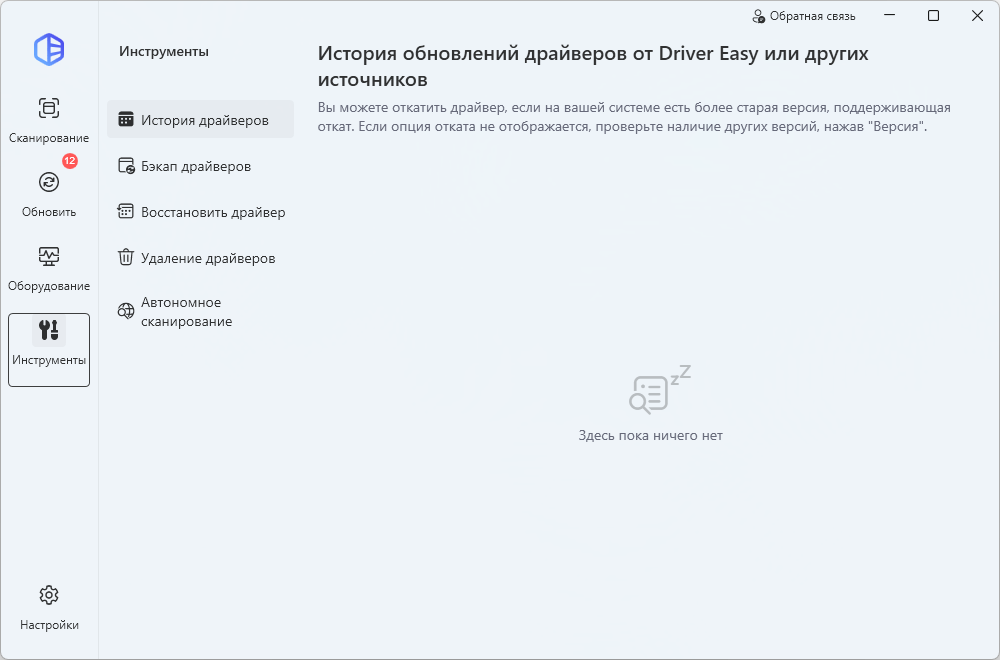
Task: Click the Бэкап драйверов icon
Action: click(x=126, y=166)
